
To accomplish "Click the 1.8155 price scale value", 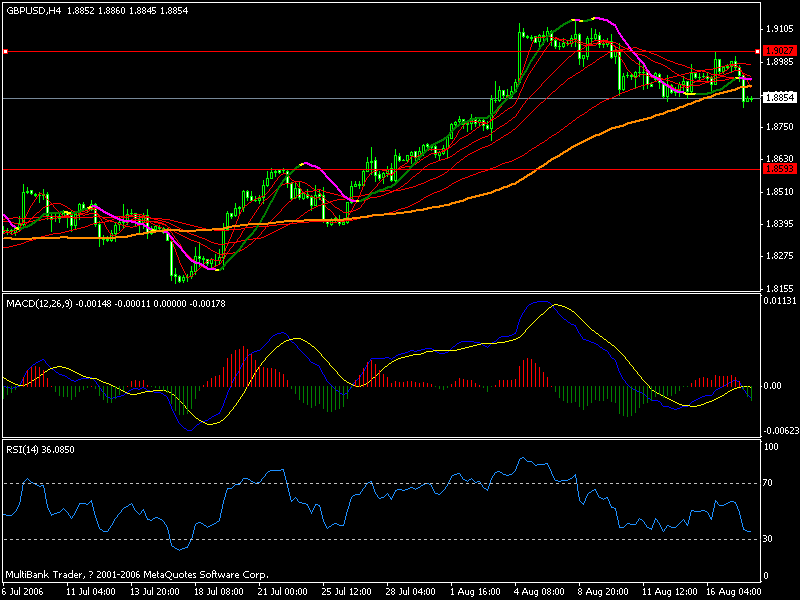I will tap(780, 288).
